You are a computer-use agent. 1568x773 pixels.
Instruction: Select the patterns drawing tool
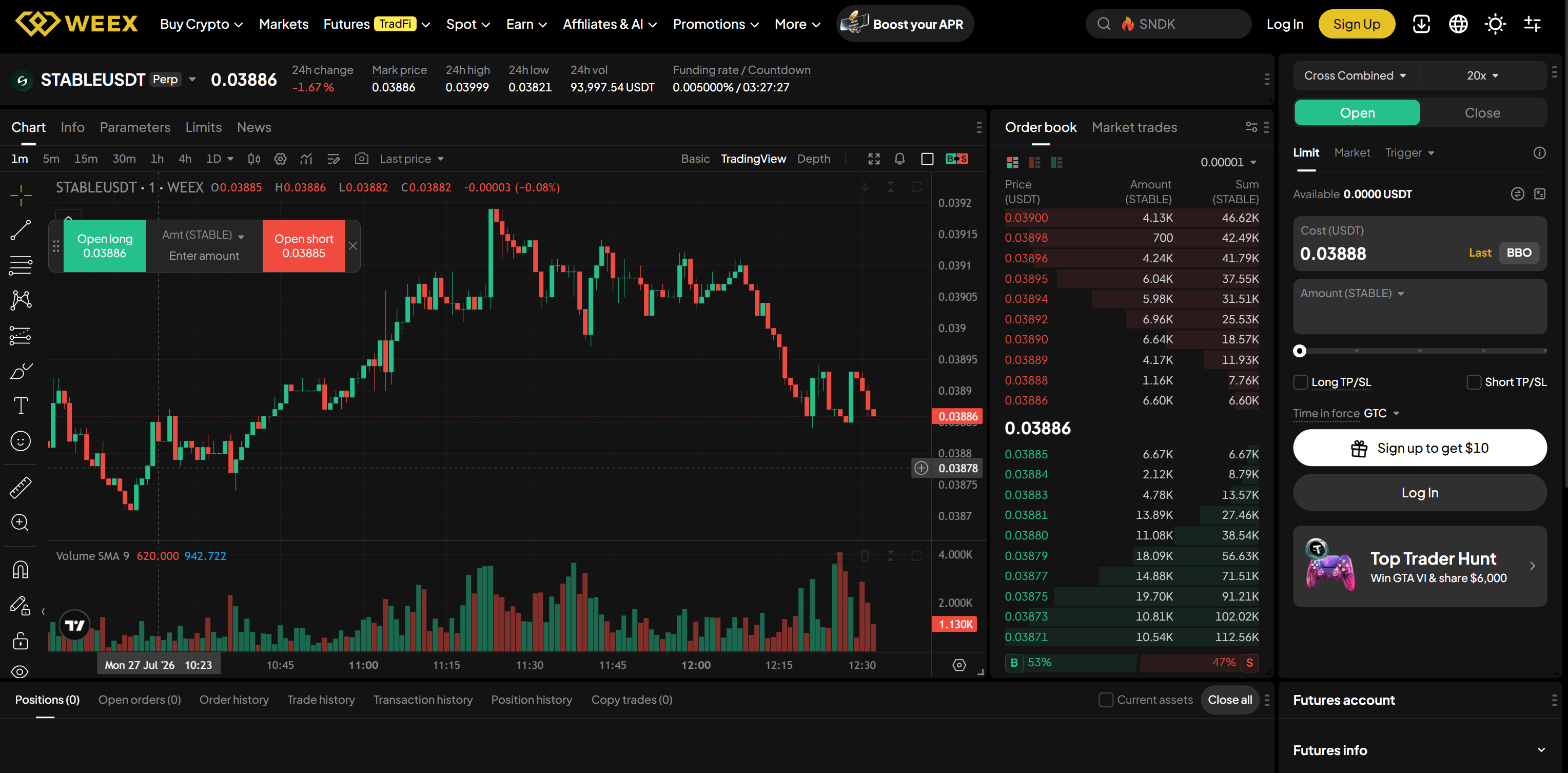(21, 300)
